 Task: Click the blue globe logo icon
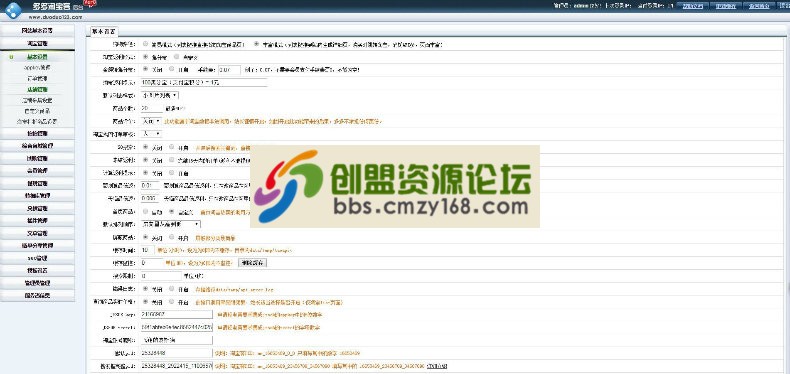pyautogui.click(x=13, y=10)
